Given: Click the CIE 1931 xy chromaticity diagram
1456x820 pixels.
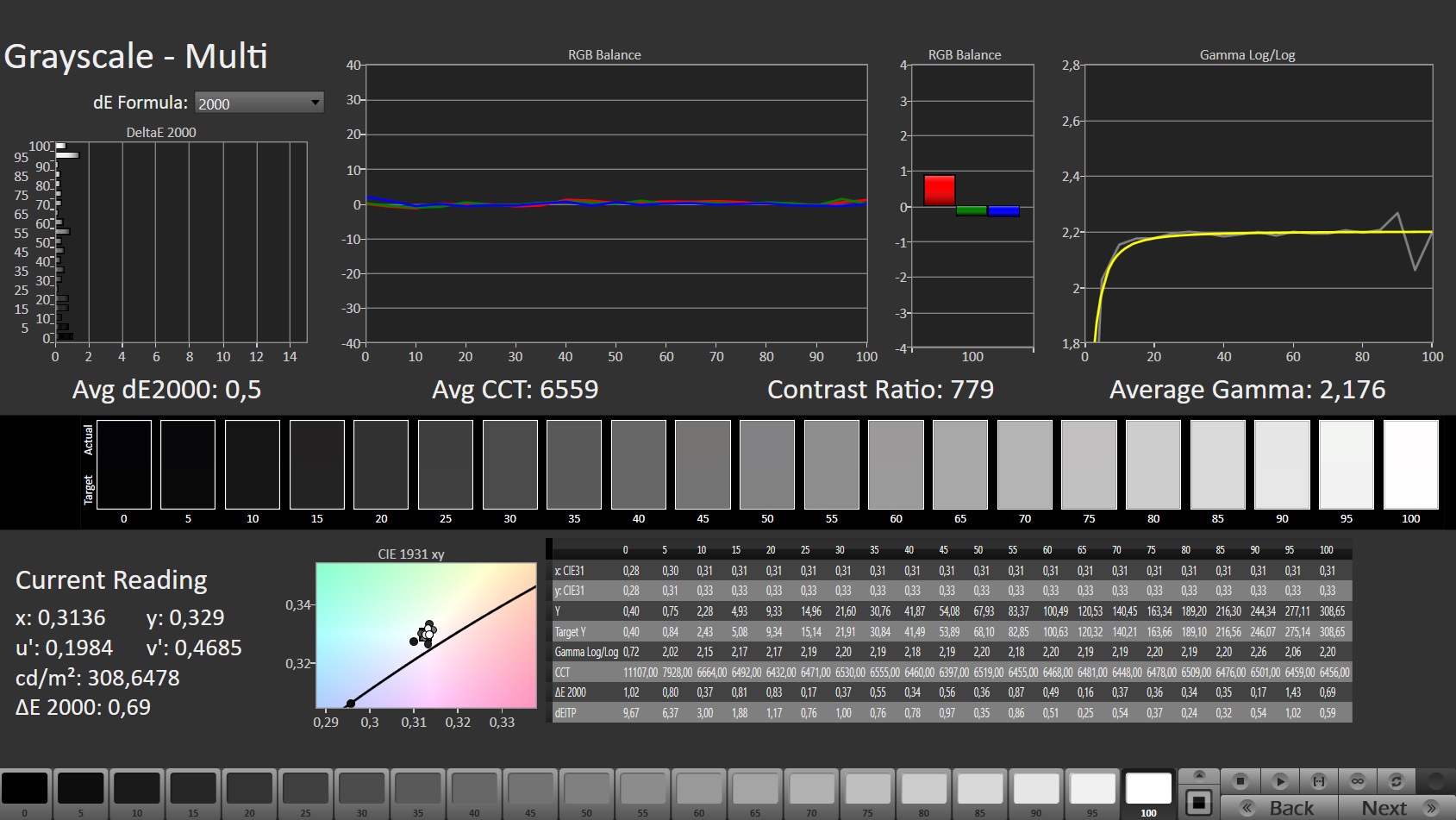Looking at the screenshot, I should click(x=426, y=635).
